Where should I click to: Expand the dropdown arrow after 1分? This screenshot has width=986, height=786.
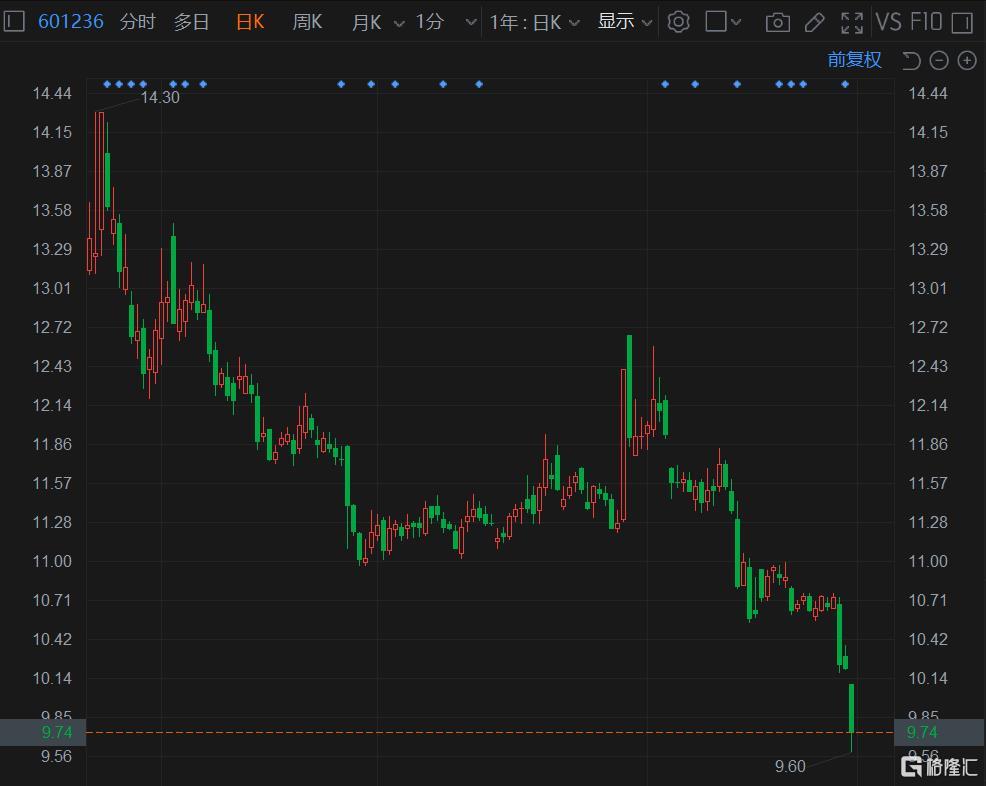click(470, 23)
